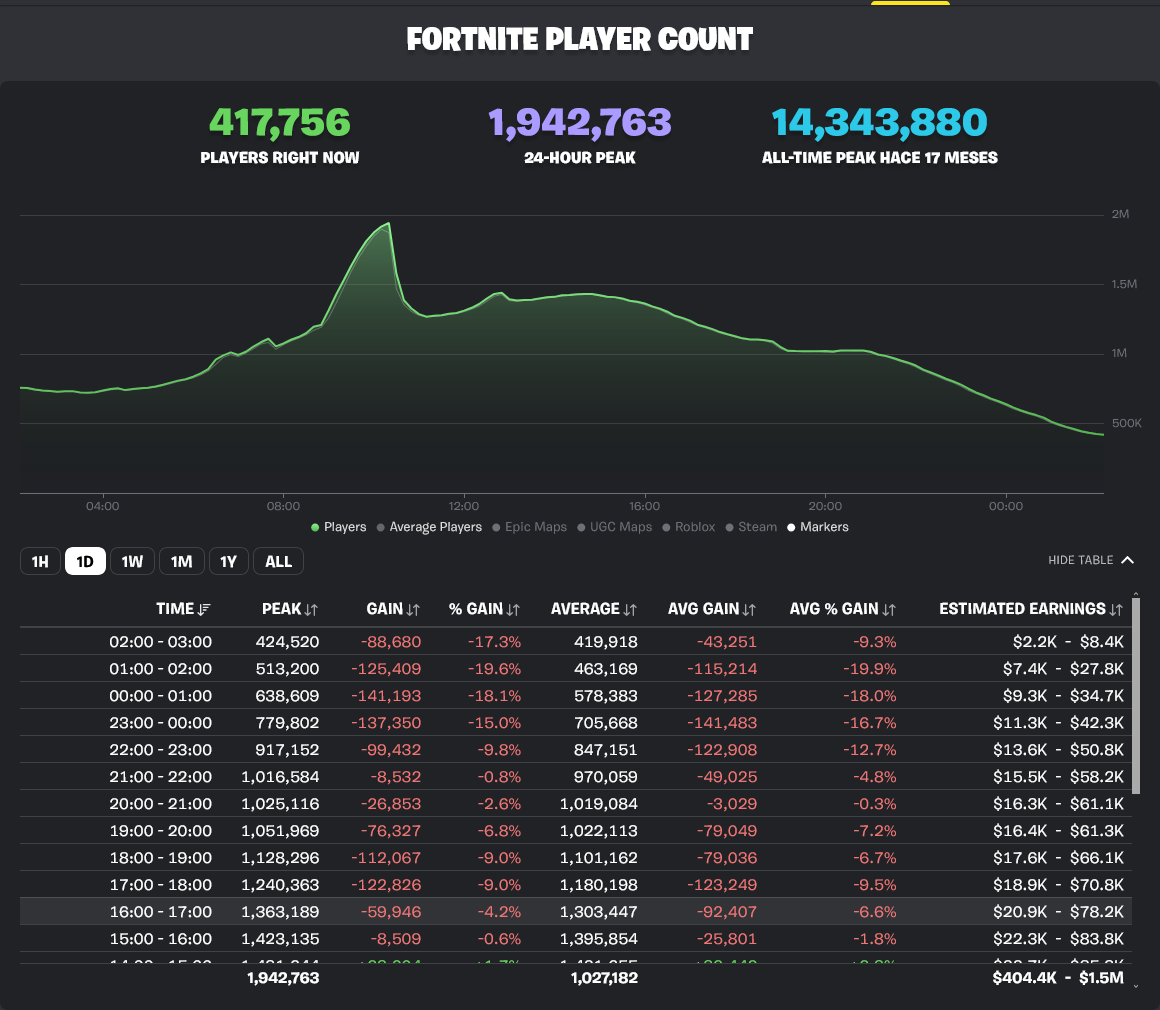
Task: Sort by AVG % GAIN arrows icon
Action: [888, 610]
